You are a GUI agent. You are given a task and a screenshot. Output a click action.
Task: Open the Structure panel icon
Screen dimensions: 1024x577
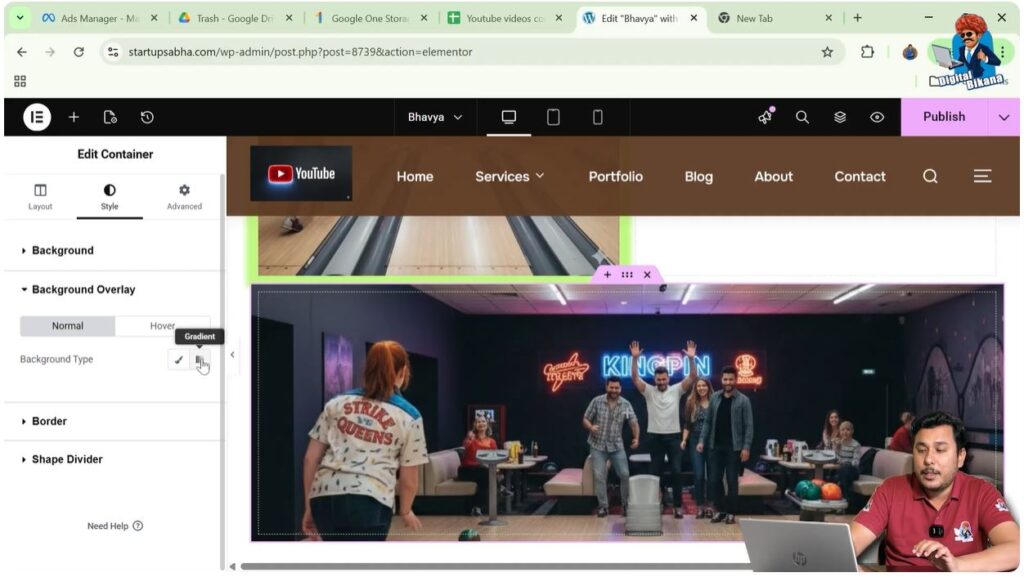(839, 117)
